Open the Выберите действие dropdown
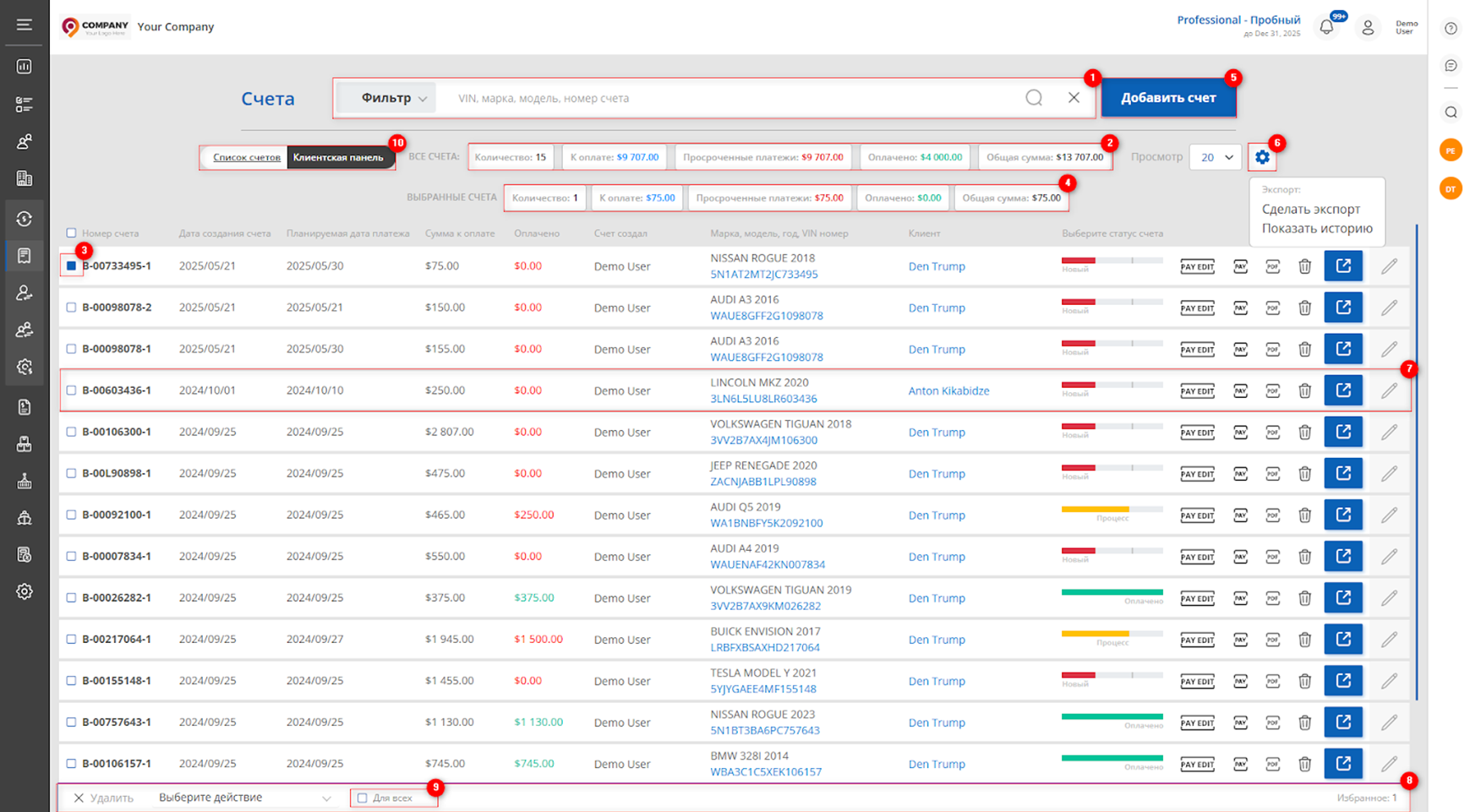 pos(245,798)
